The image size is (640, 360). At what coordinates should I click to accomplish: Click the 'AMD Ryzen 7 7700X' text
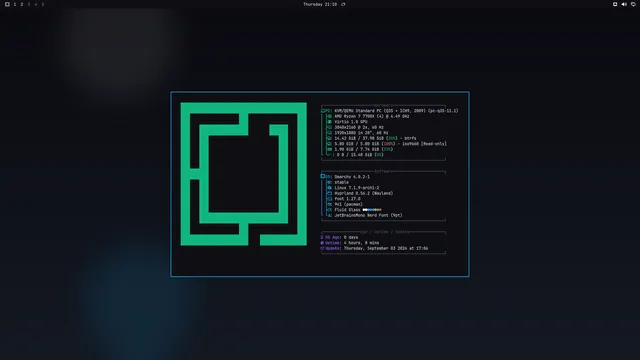(355, 116)
